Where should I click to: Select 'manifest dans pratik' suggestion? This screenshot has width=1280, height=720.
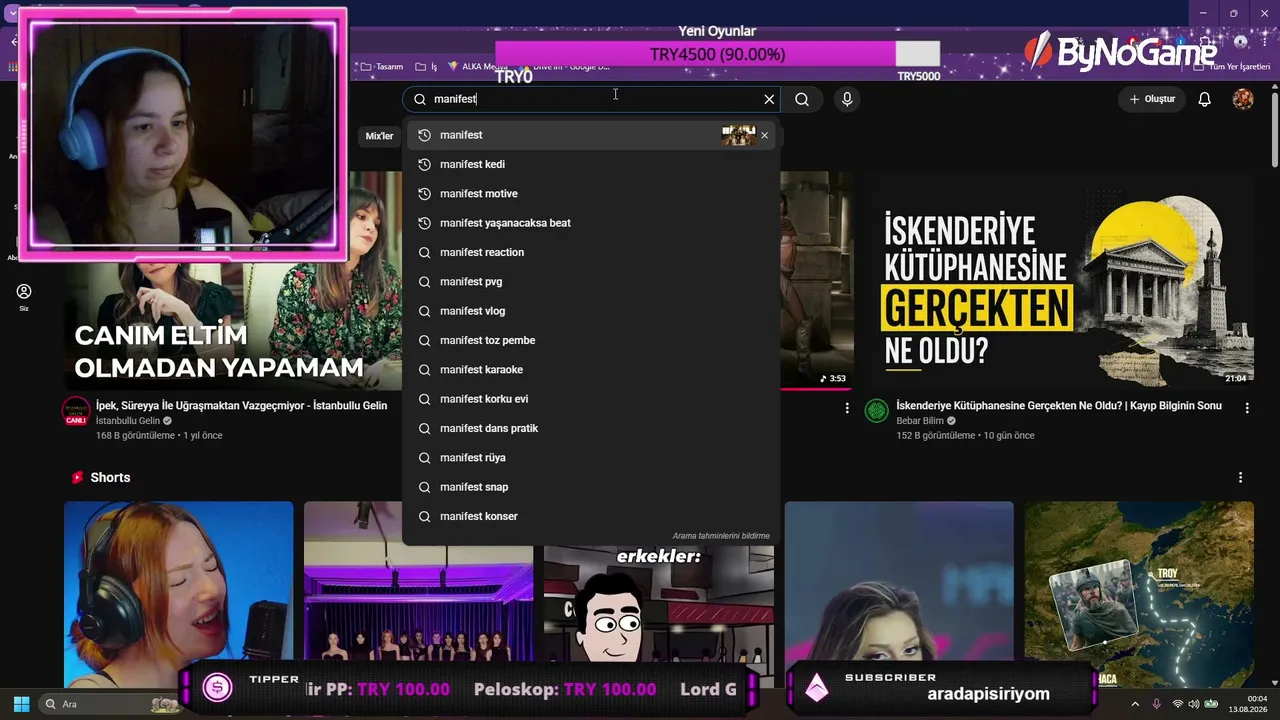click(x=591, y=428)
